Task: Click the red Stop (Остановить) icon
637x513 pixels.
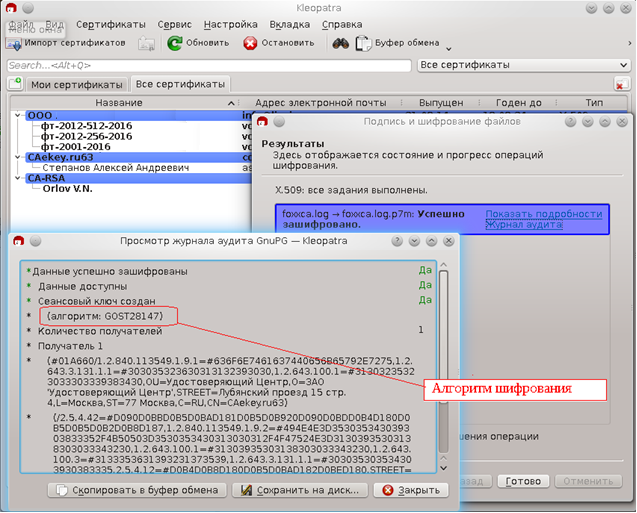Action: click(250, 43)
